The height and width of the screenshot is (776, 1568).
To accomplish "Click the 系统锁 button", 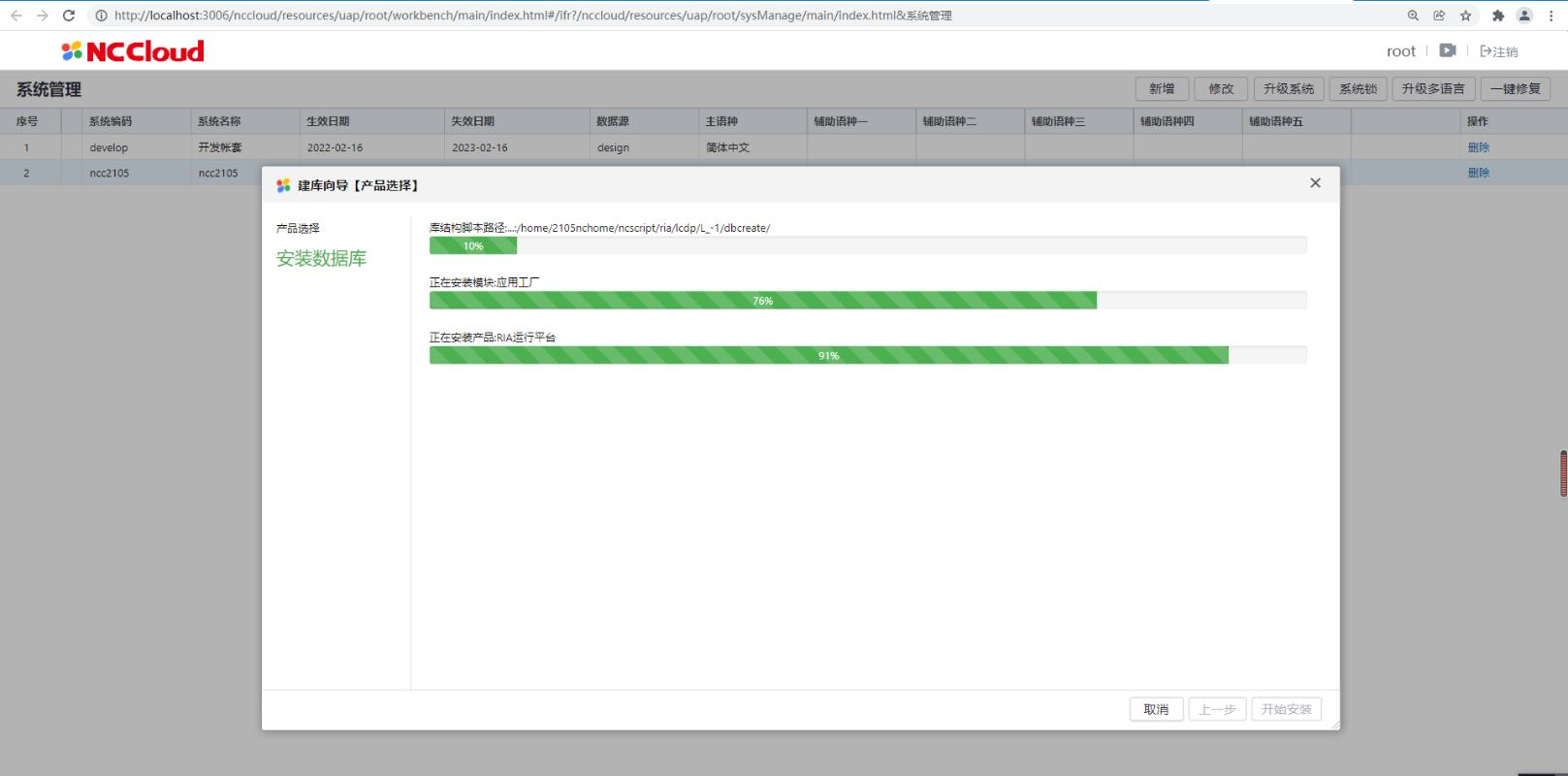I will 1358,89.
